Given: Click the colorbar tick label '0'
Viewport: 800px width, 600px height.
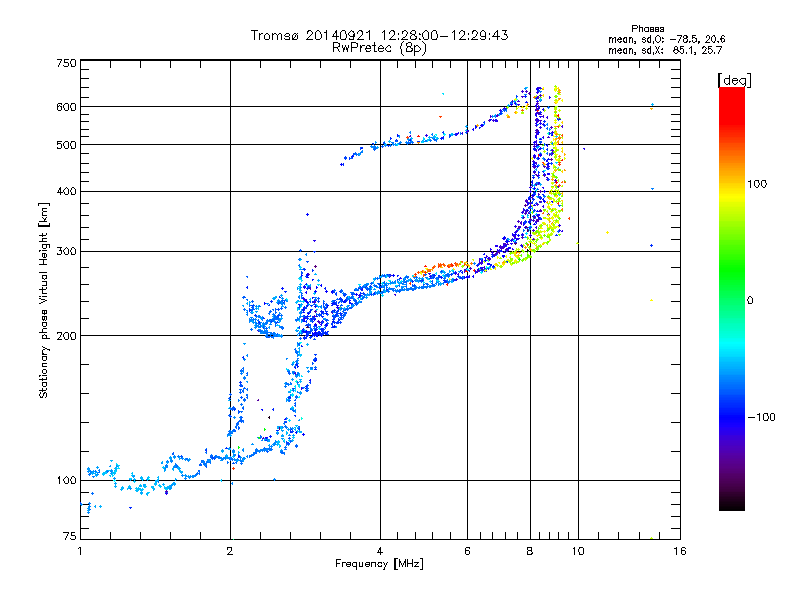Looking at the screenshot, I should (750, 301).
